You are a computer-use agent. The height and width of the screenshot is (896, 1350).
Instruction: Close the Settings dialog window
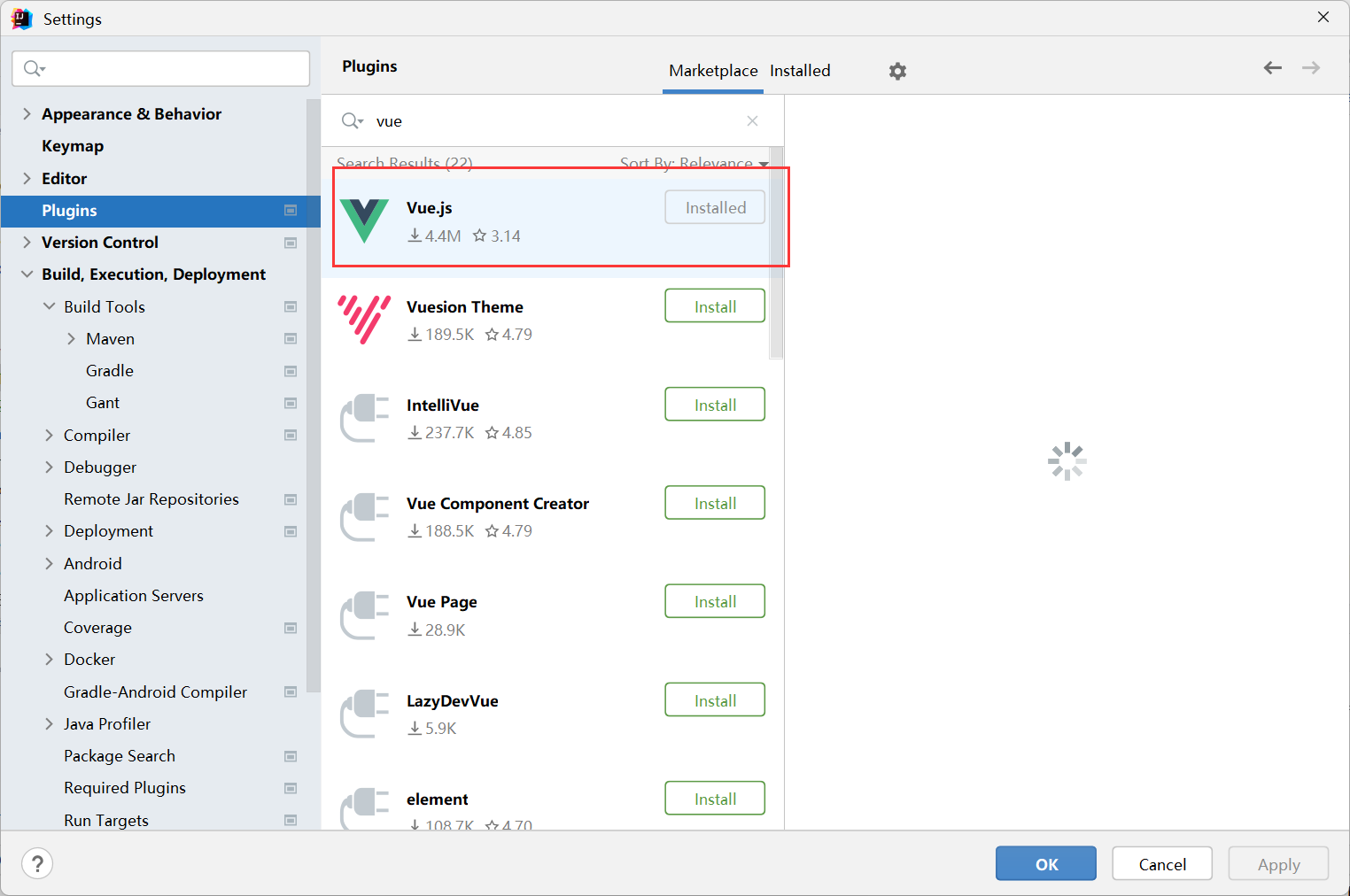[1323, 18]
